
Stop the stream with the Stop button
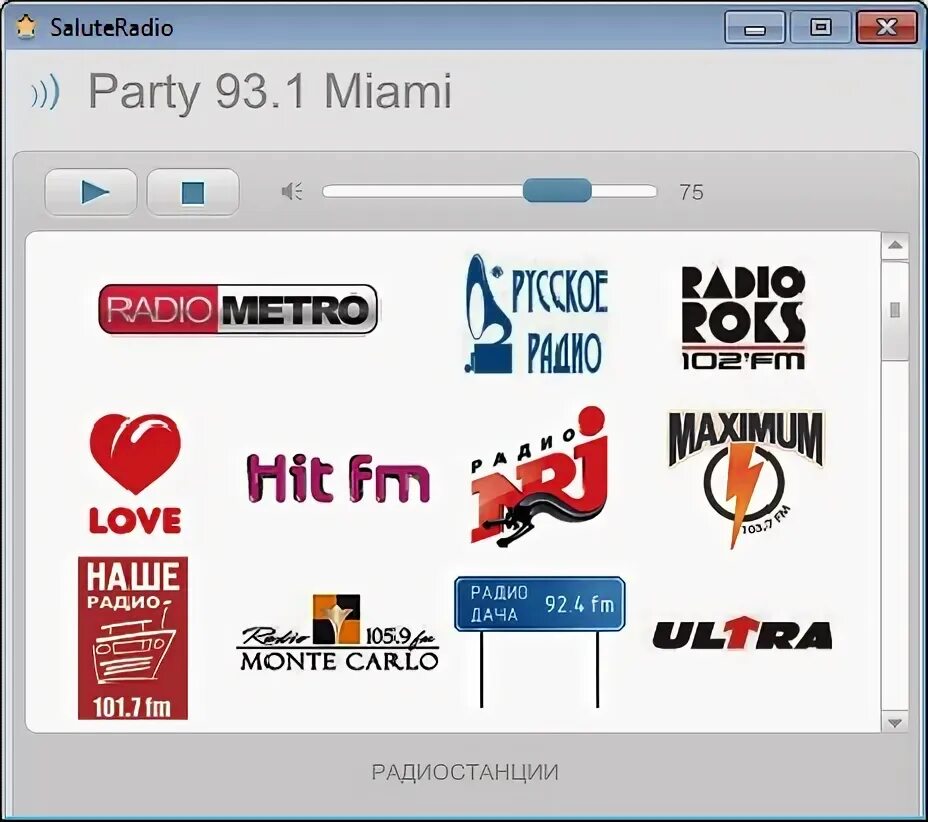[193, 192]
